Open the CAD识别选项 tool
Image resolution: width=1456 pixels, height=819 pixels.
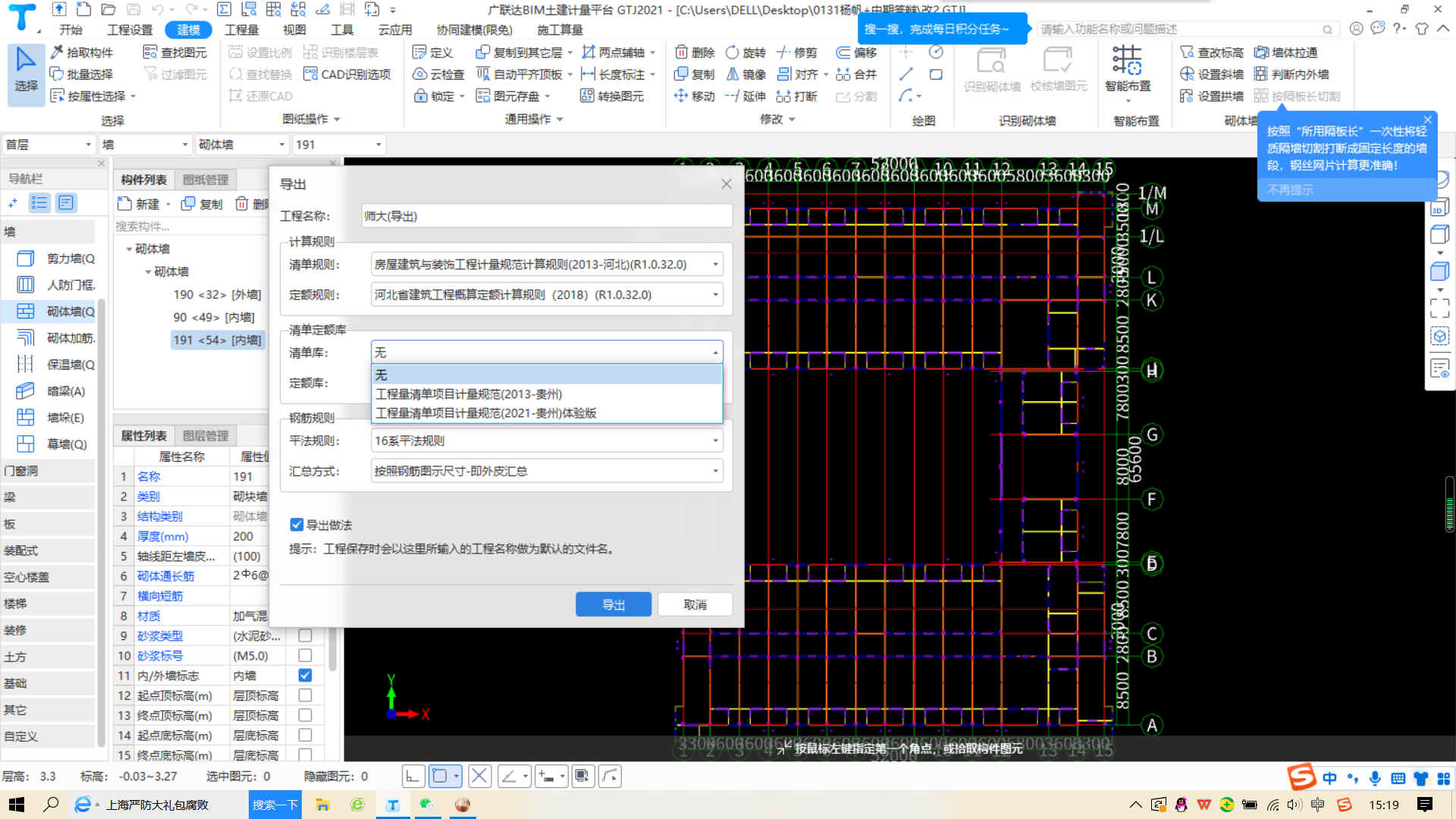(347, 74)
